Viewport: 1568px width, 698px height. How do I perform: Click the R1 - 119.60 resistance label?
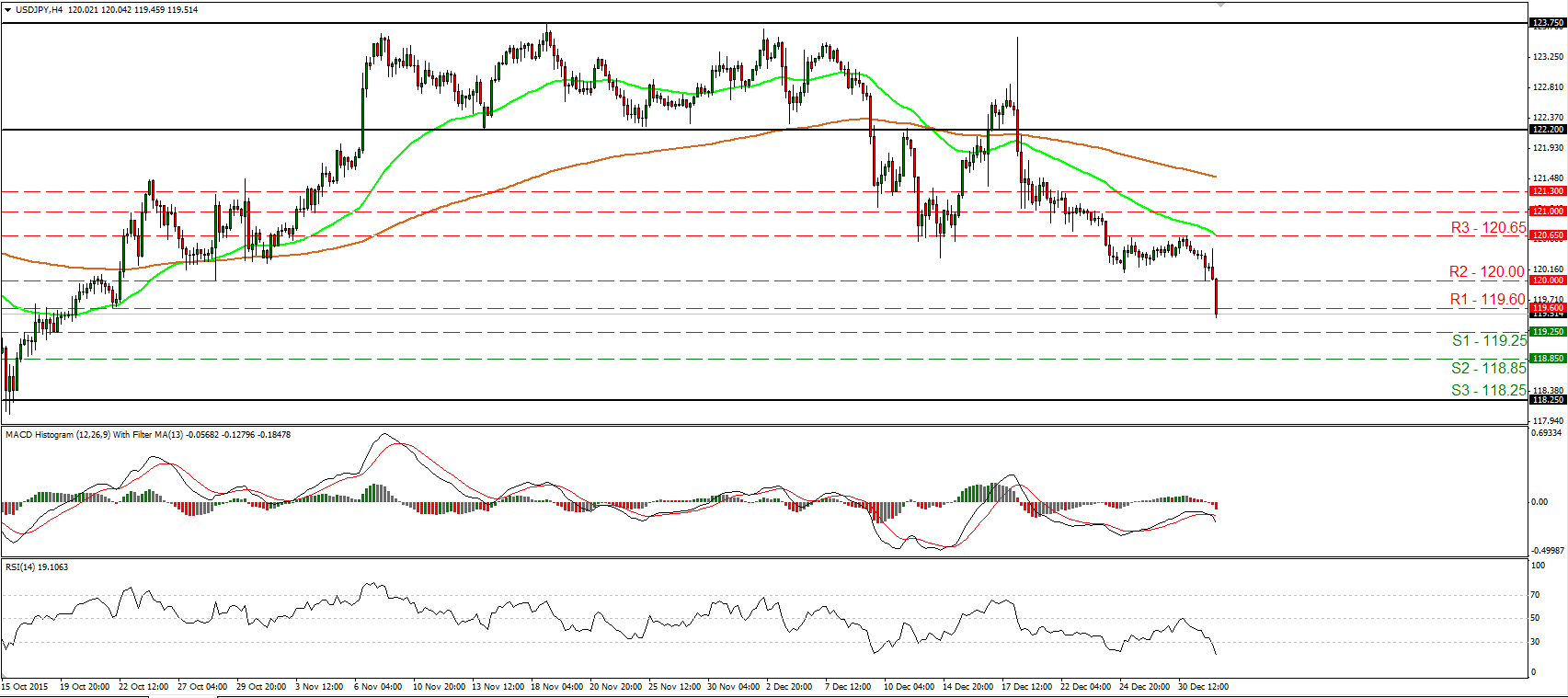pos(1488,300)
